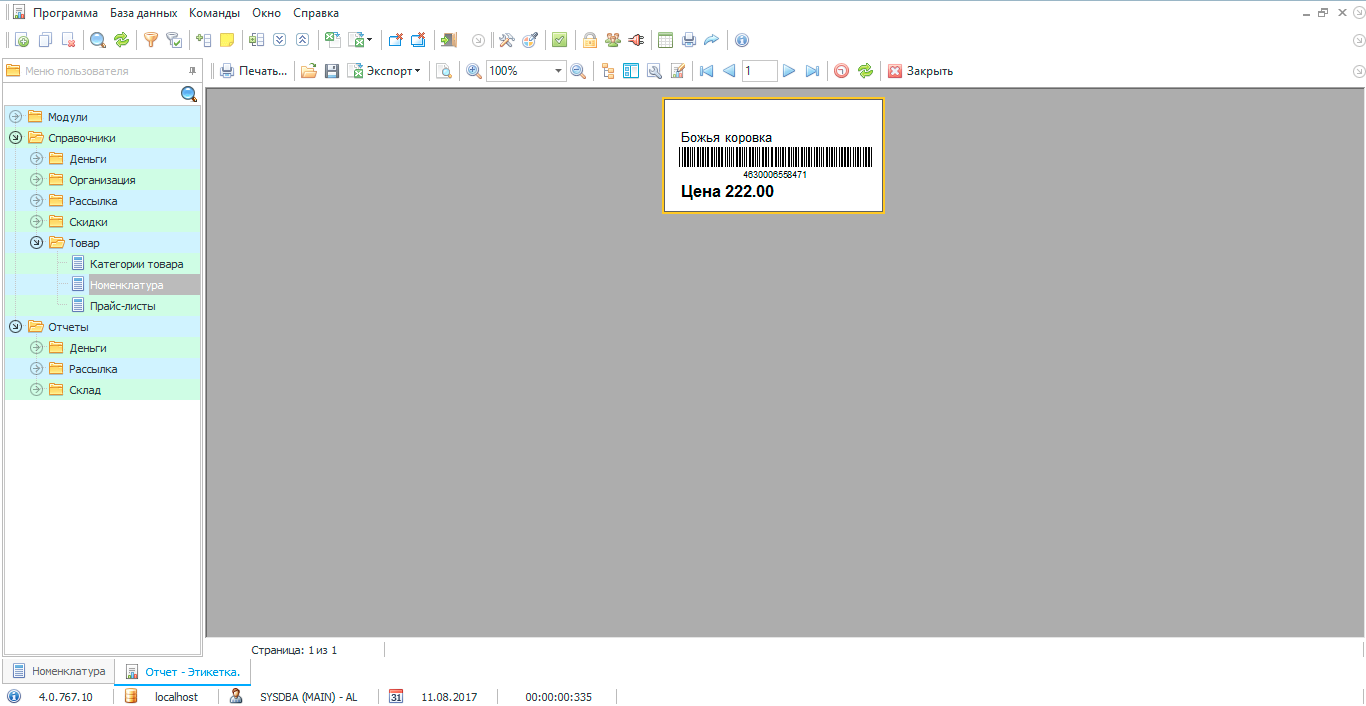Click the delete record icon with red cross
Screen dimensions: 1366x706
(68, 40)
